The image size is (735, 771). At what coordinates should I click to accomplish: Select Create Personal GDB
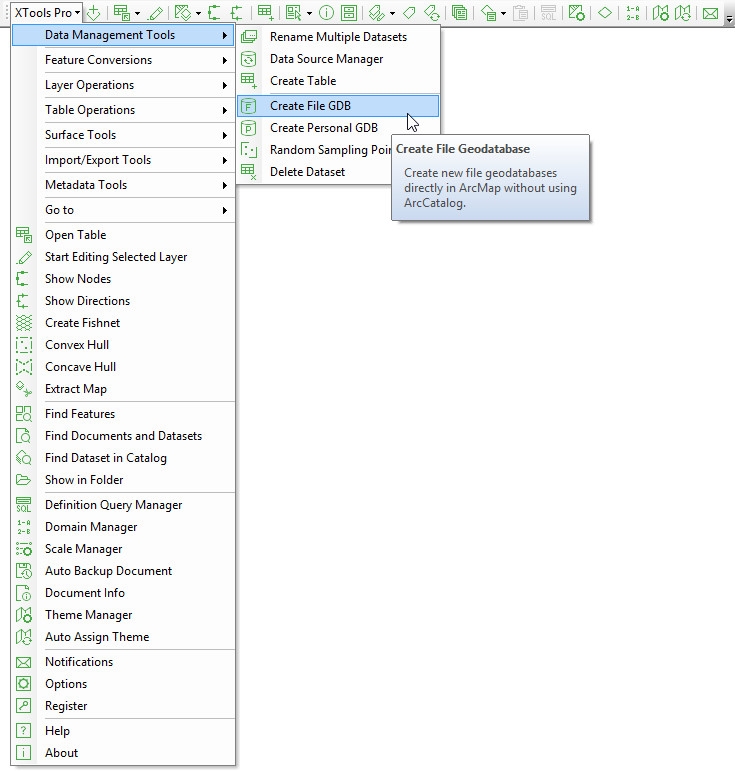point(338,128)
